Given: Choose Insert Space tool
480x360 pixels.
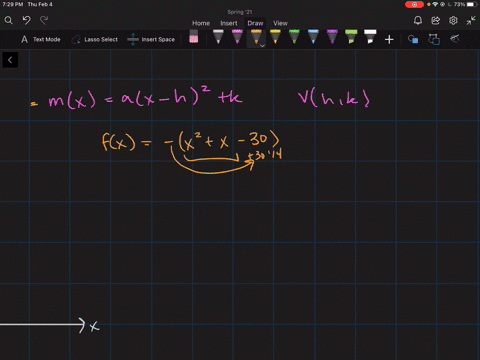Looking at the screenshot, I should pyautogui.click(x=151, y=39).
